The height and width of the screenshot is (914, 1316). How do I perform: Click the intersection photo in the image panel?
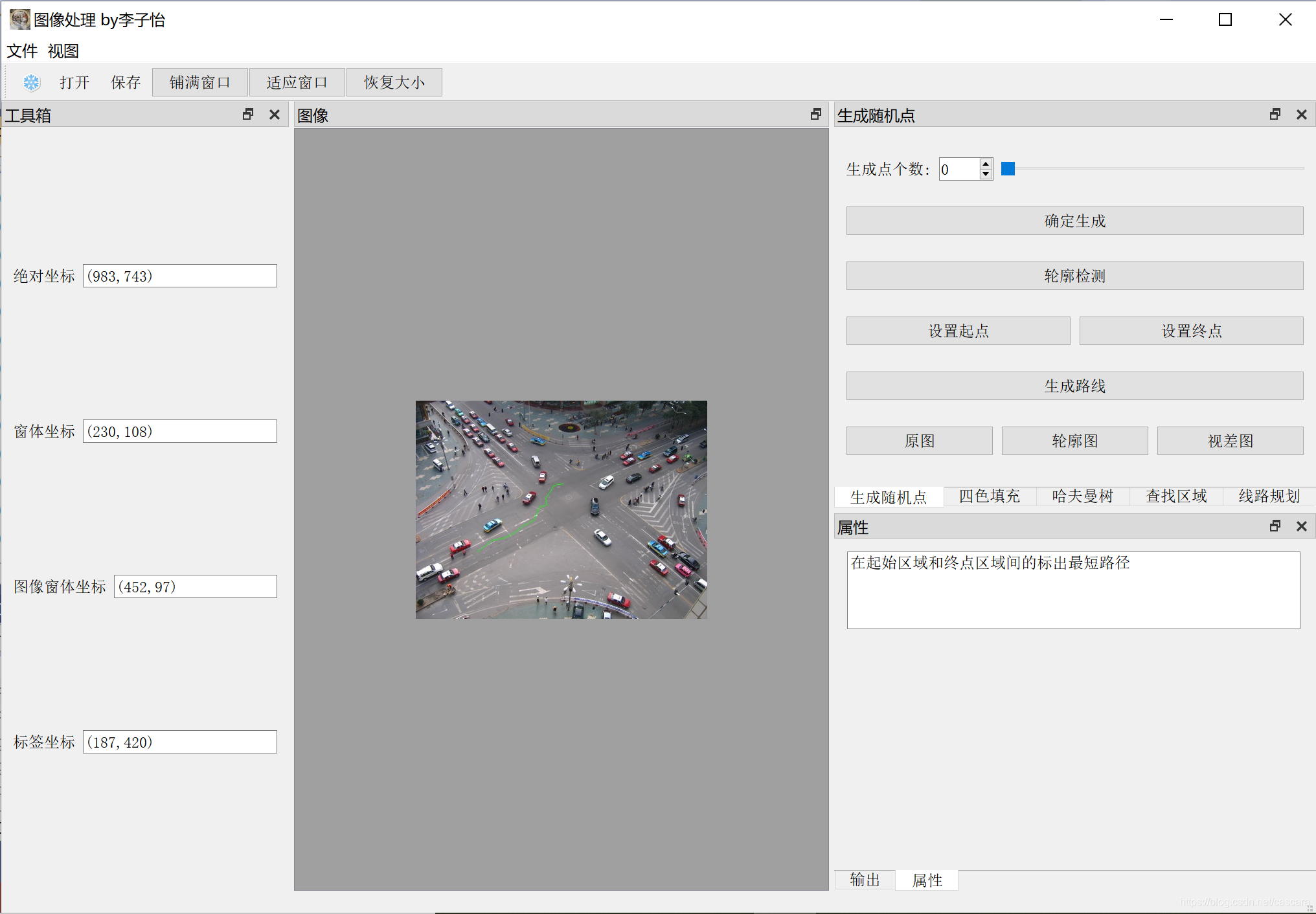(562, 509)
